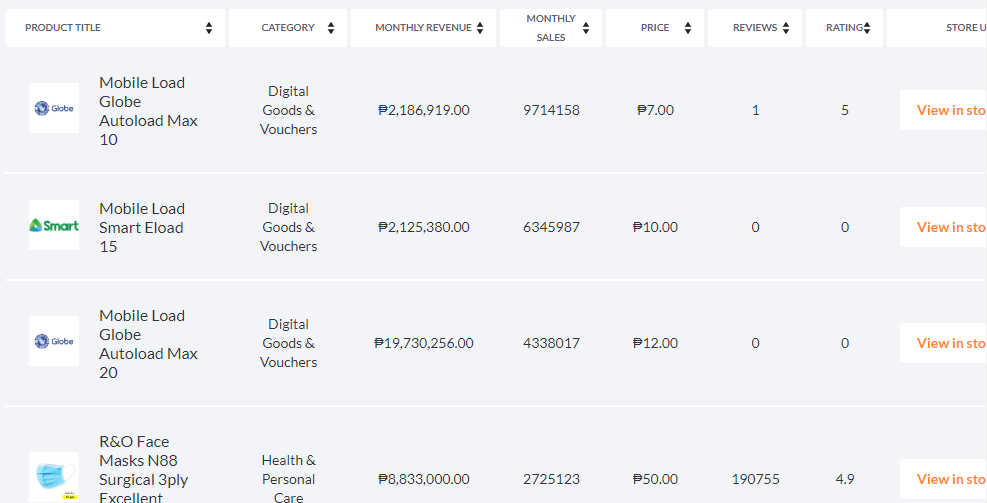
Task: Click the Monthly Revenue header label
Action: 423,28
